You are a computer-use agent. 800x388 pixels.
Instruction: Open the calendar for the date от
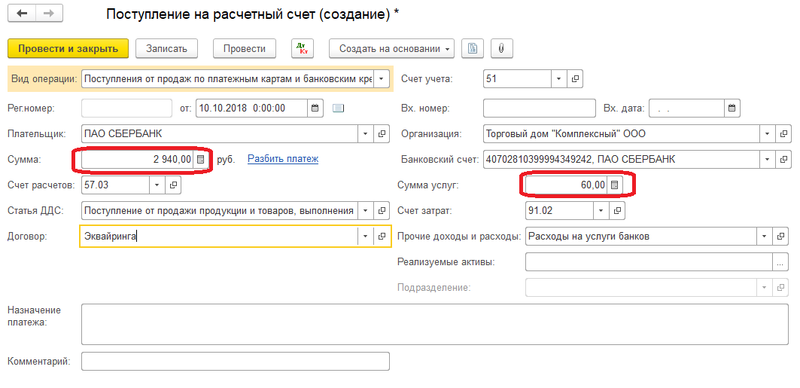(x=315, y=108)
